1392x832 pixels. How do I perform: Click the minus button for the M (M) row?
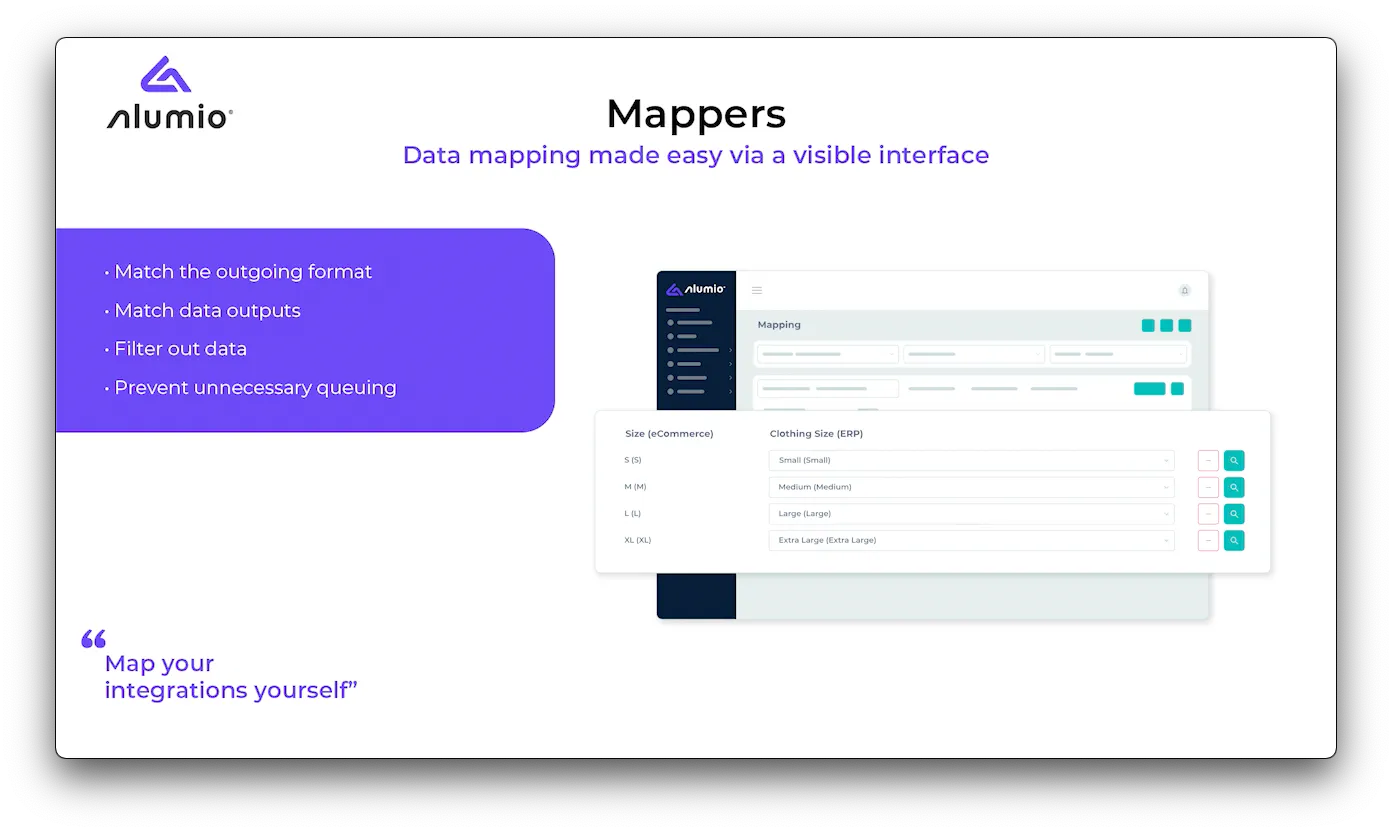1208,487
